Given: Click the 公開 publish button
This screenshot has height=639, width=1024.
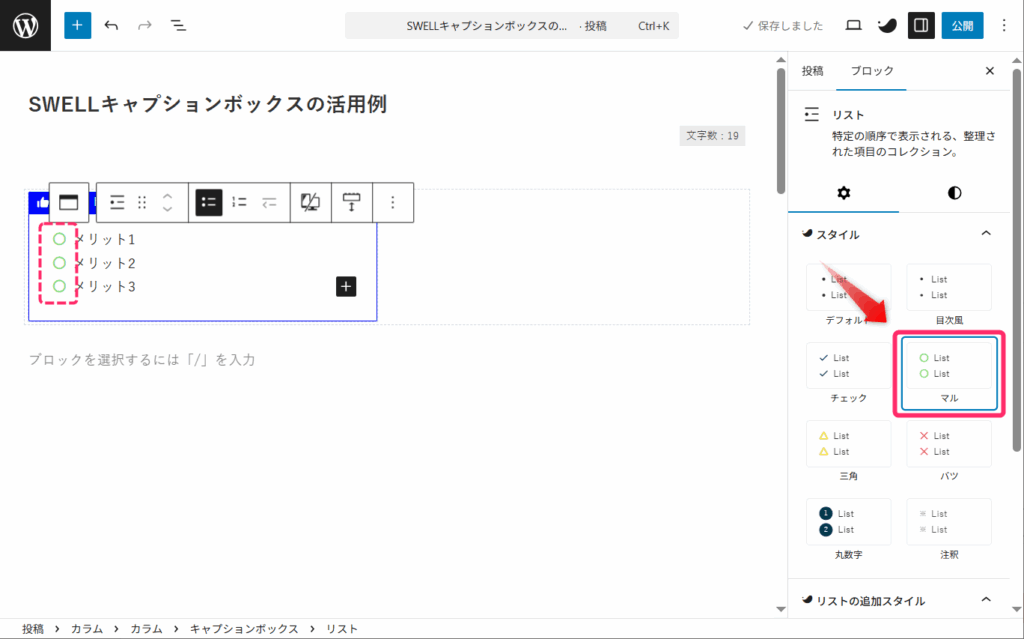Looking at the screenshot, I should (962, 25).
